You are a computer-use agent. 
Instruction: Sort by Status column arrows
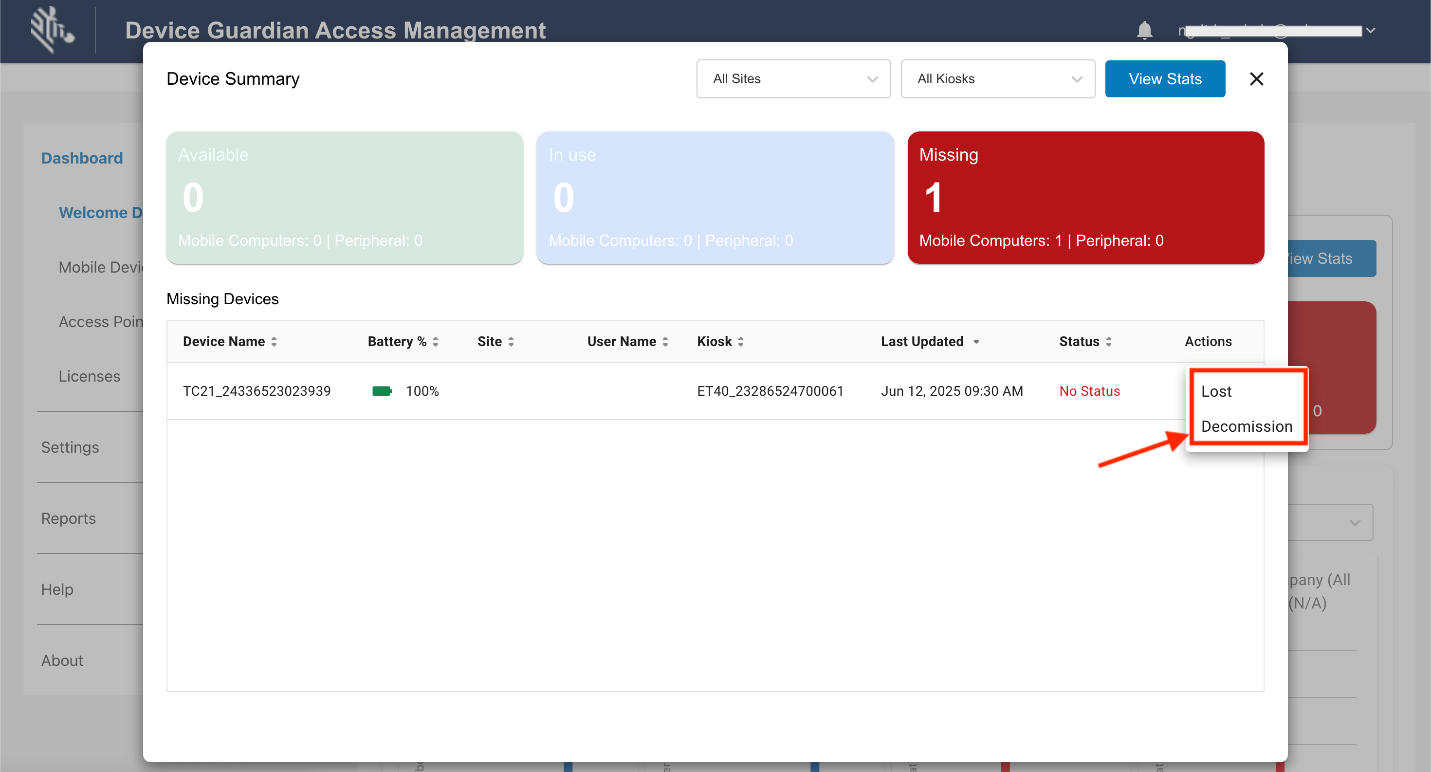1109,342
